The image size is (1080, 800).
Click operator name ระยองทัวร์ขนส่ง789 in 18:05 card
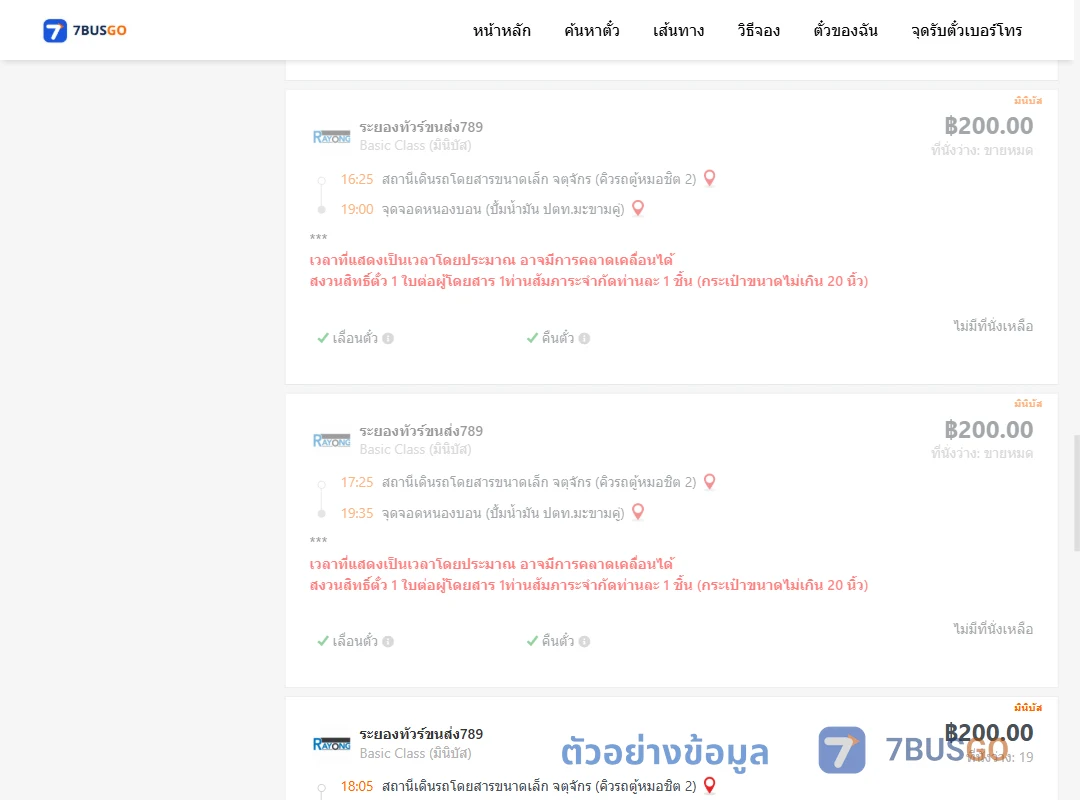(x=421, y=734)
